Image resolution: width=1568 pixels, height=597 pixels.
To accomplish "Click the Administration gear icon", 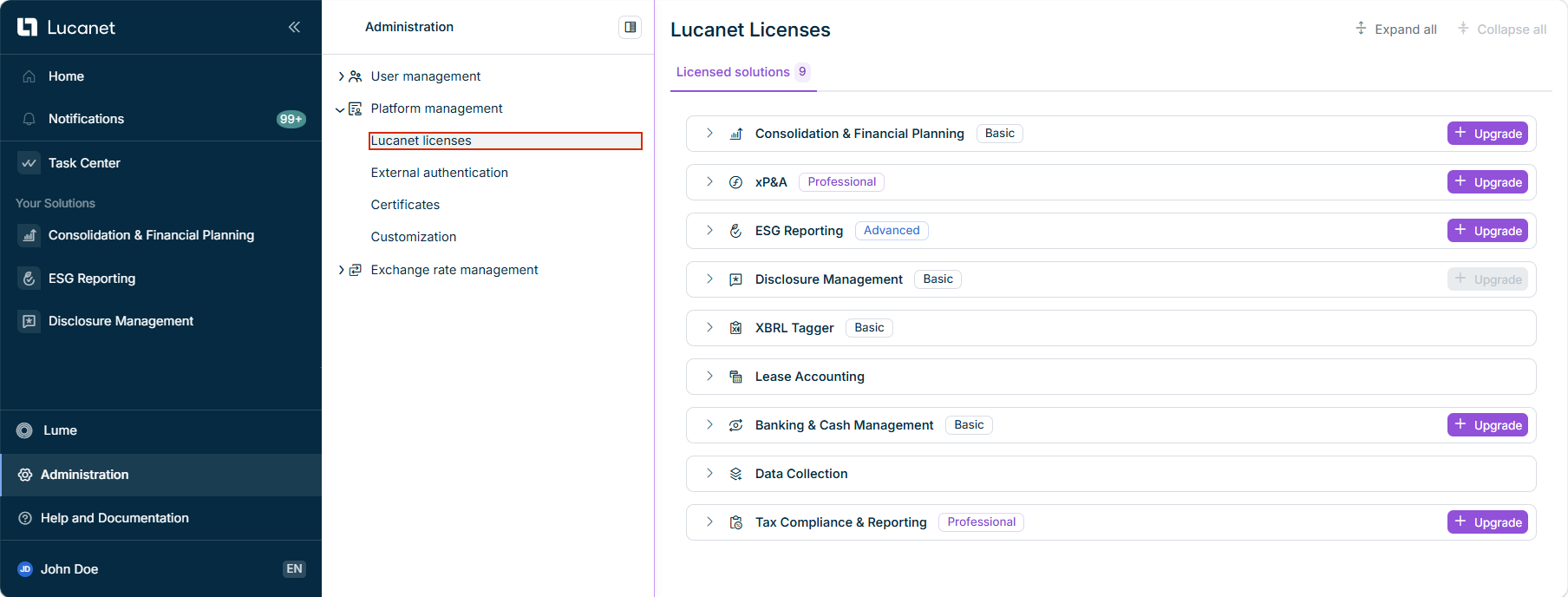I will click(x=25, y=475).
